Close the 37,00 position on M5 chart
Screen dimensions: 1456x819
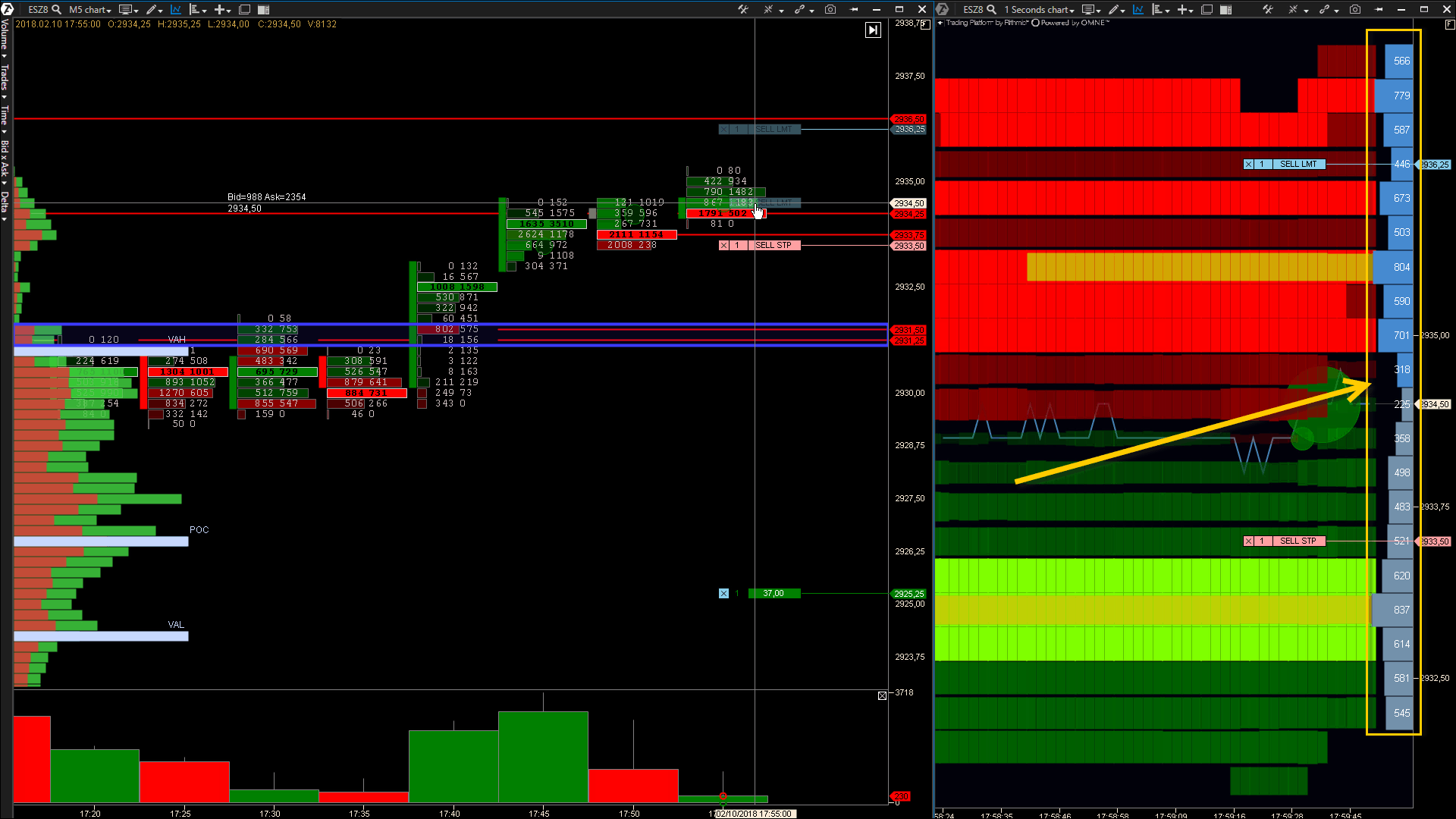[723, 593]
